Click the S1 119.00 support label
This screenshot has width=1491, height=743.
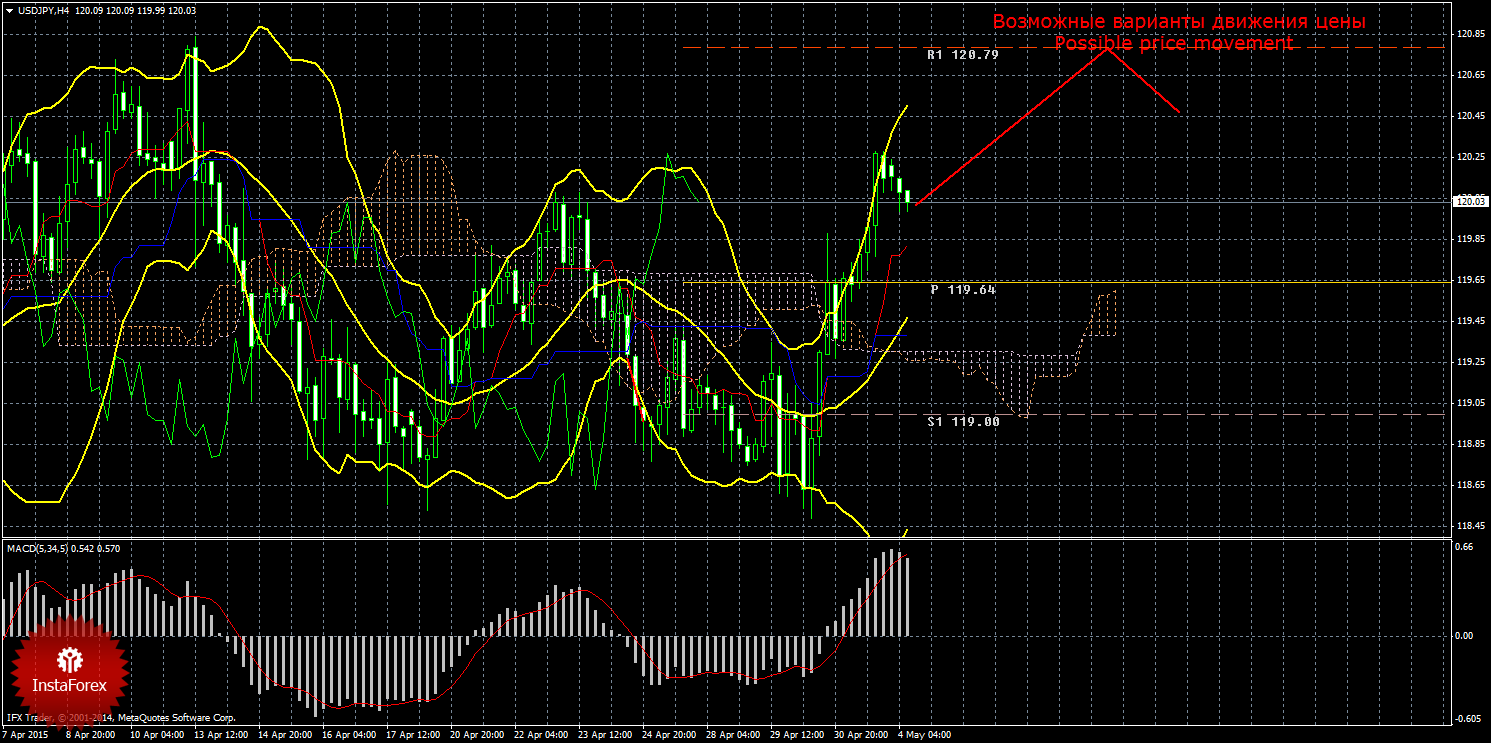click(x=963, y=422)
